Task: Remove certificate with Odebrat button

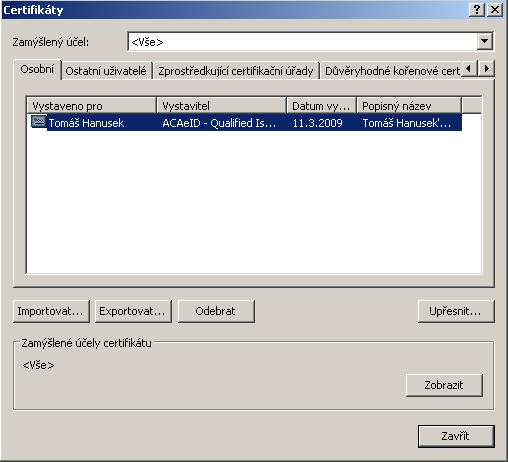Action: pyautogui.click(x=216, y=311)
